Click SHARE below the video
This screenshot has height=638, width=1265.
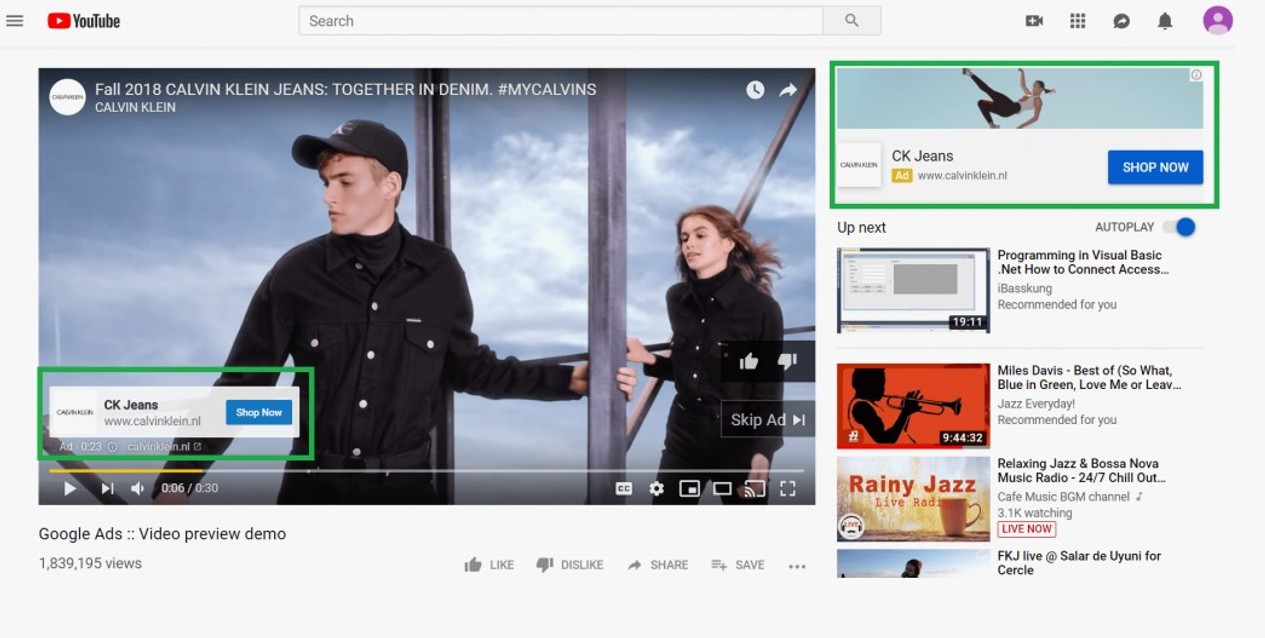[x=658, y=565]
